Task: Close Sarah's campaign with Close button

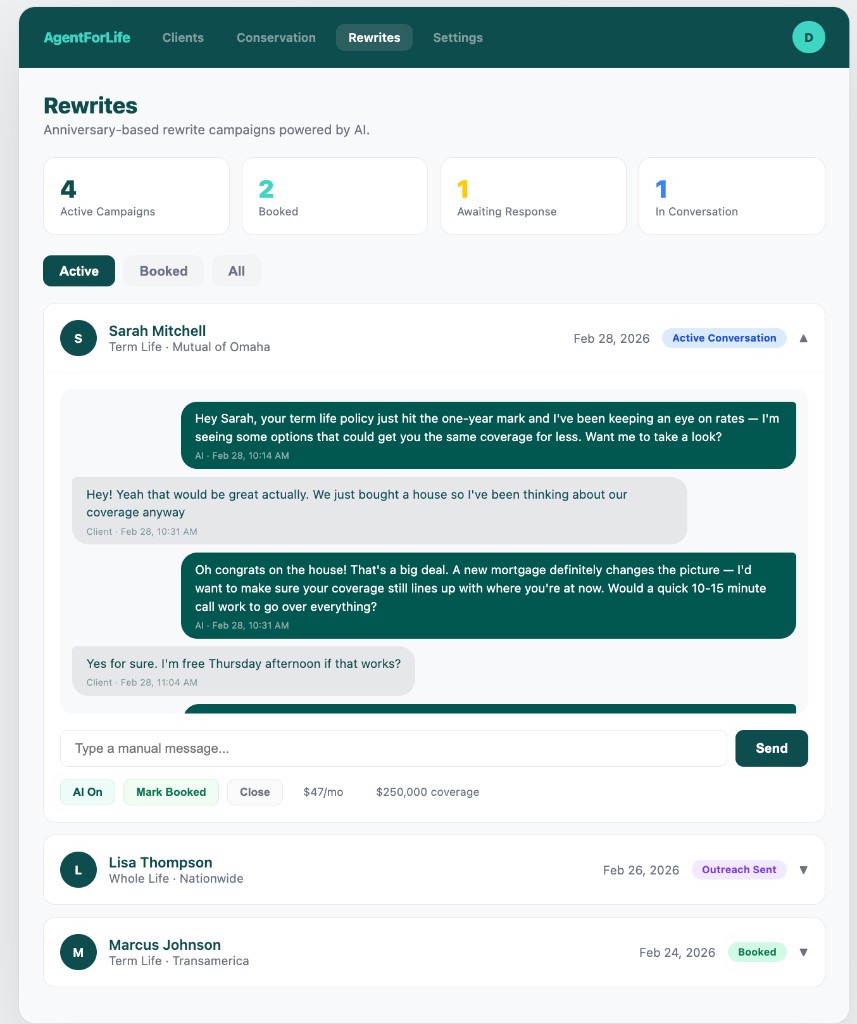Action: [255, 792]
